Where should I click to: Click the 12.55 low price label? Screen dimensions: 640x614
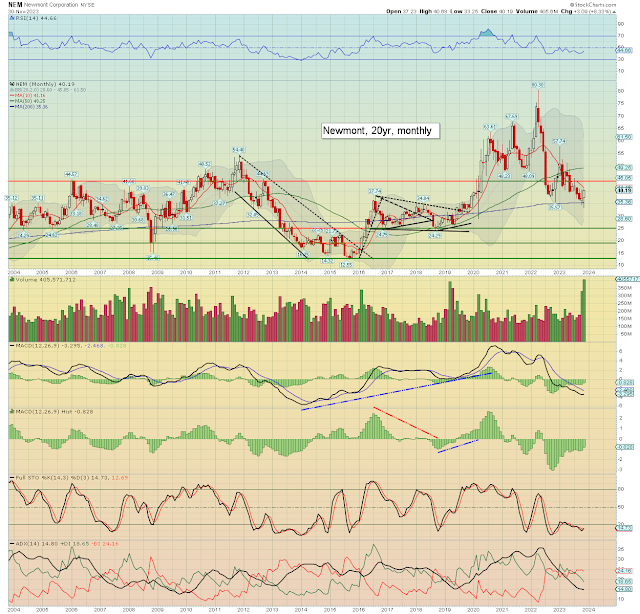point(347,265)
